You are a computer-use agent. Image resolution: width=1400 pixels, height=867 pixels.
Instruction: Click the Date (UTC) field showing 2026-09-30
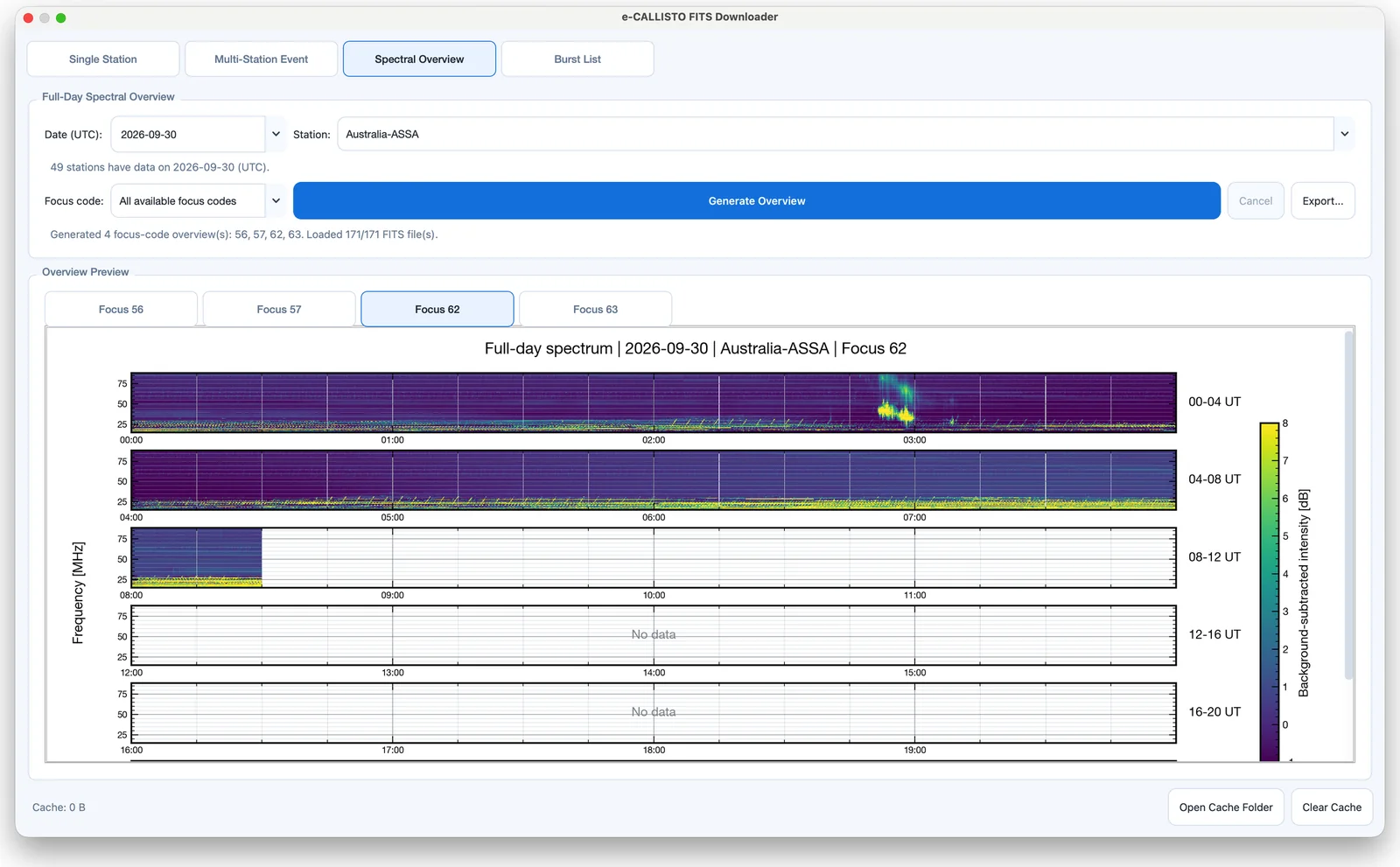pyautogui.click(x=187, y=135)
